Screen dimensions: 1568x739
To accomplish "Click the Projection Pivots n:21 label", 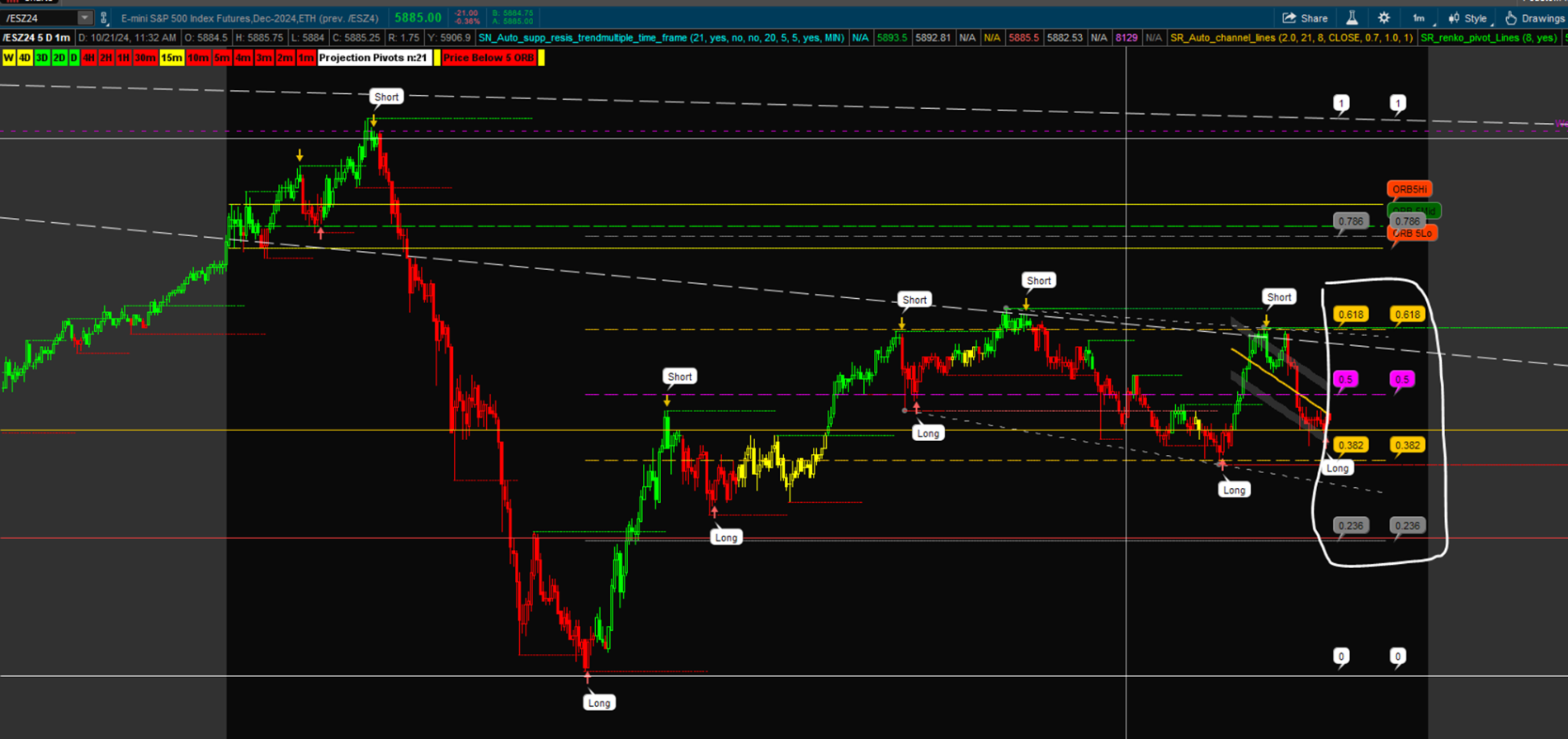I will 373,58.
